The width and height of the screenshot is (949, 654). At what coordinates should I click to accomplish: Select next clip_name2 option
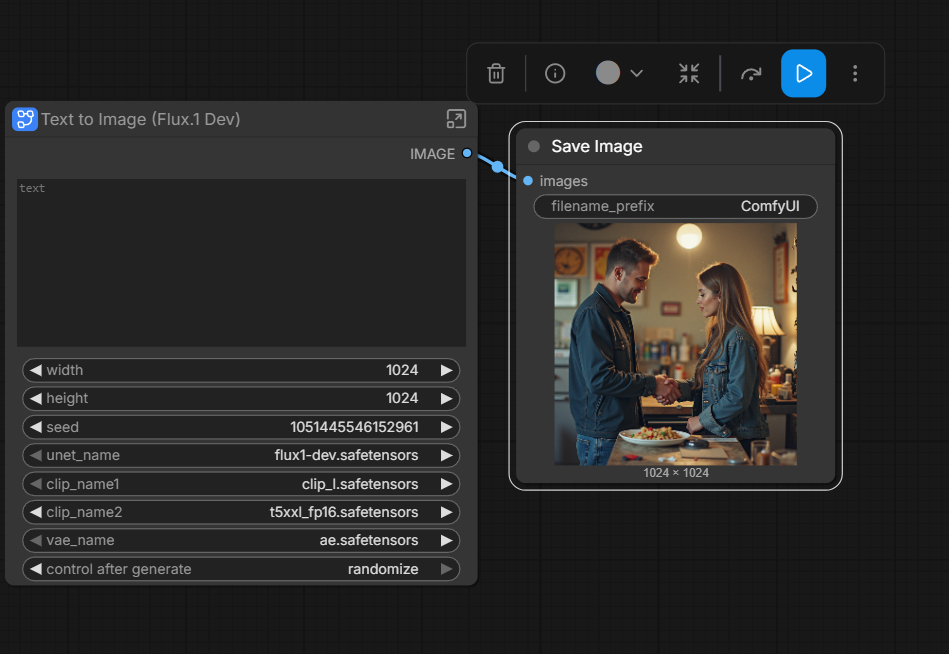447,512
